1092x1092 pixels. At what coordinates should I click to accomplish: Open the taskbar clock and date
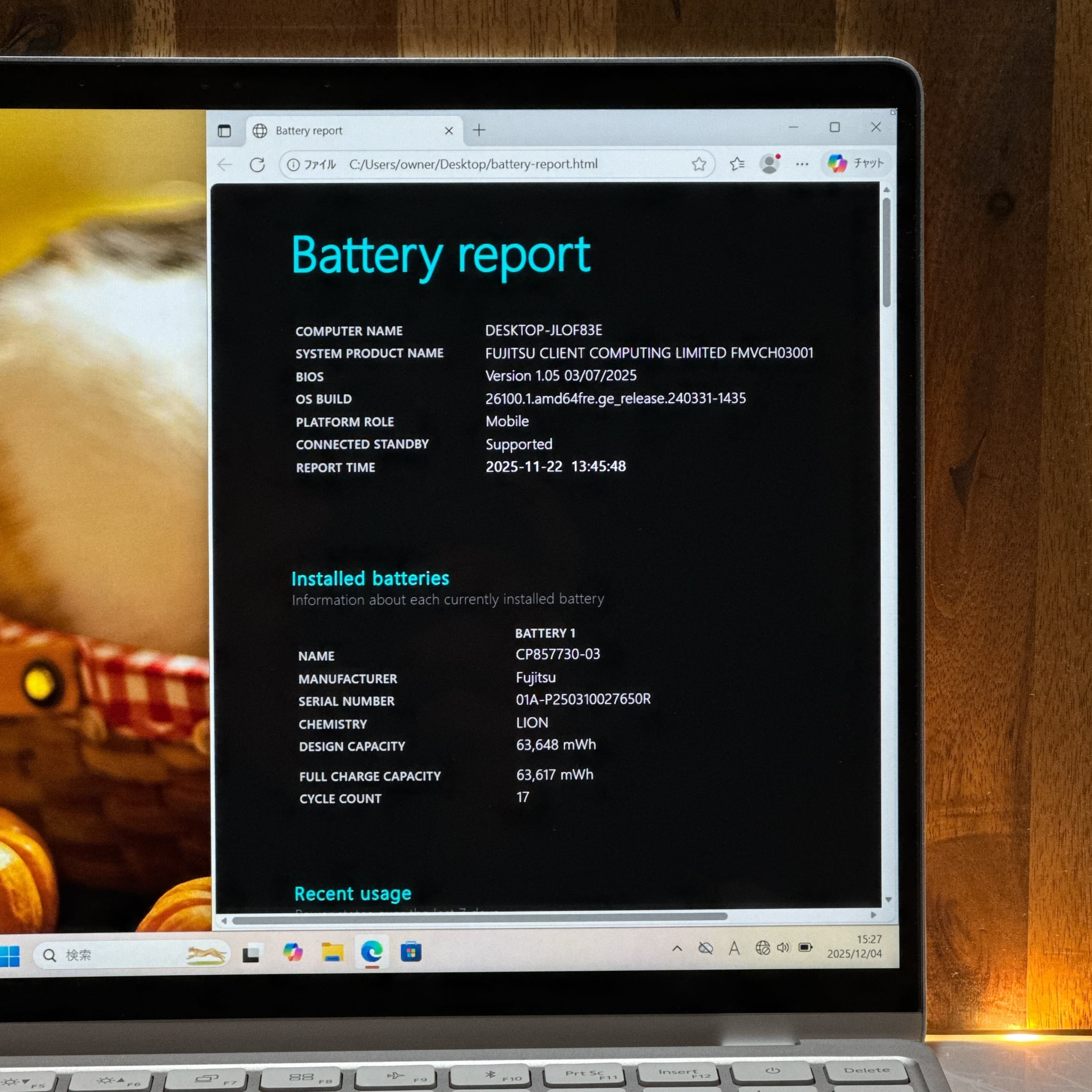[x=854, y=946]
